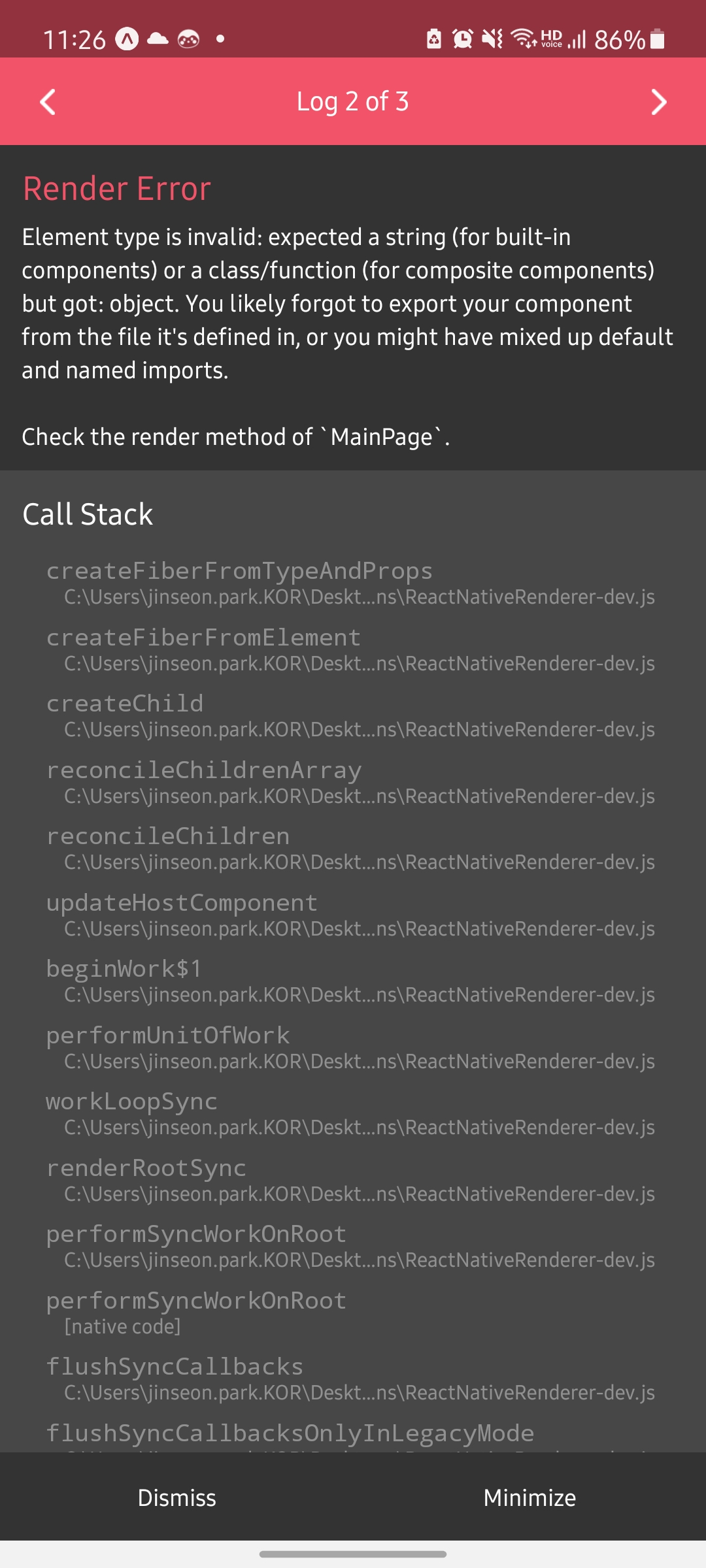Viewport: 706px width, 1568px height.
Task: Select the reconcileChildrenArray call stack entry
Action: click(x=350, y=782)
